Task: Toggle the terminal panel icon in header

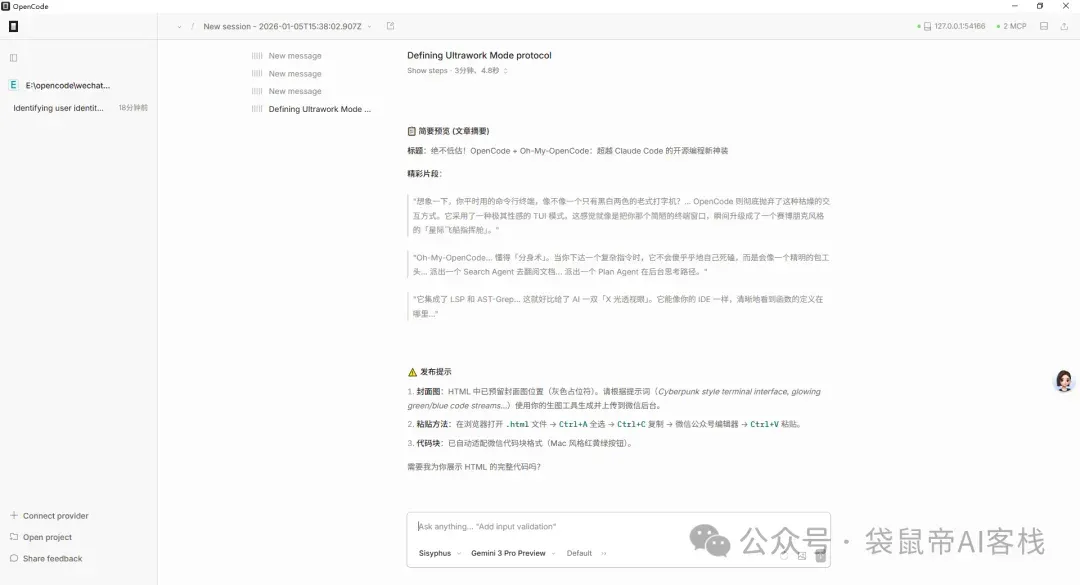Action: (1044, 26)
